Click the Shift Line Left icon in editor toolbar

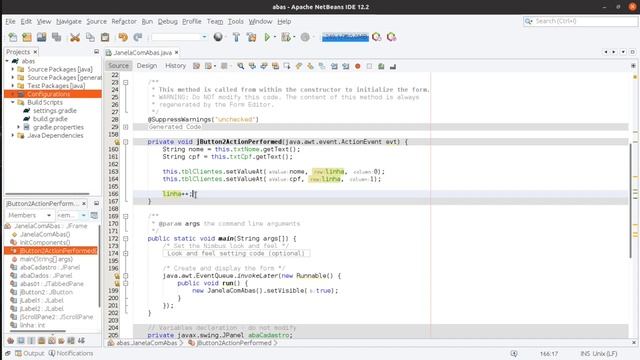(334, 66)
